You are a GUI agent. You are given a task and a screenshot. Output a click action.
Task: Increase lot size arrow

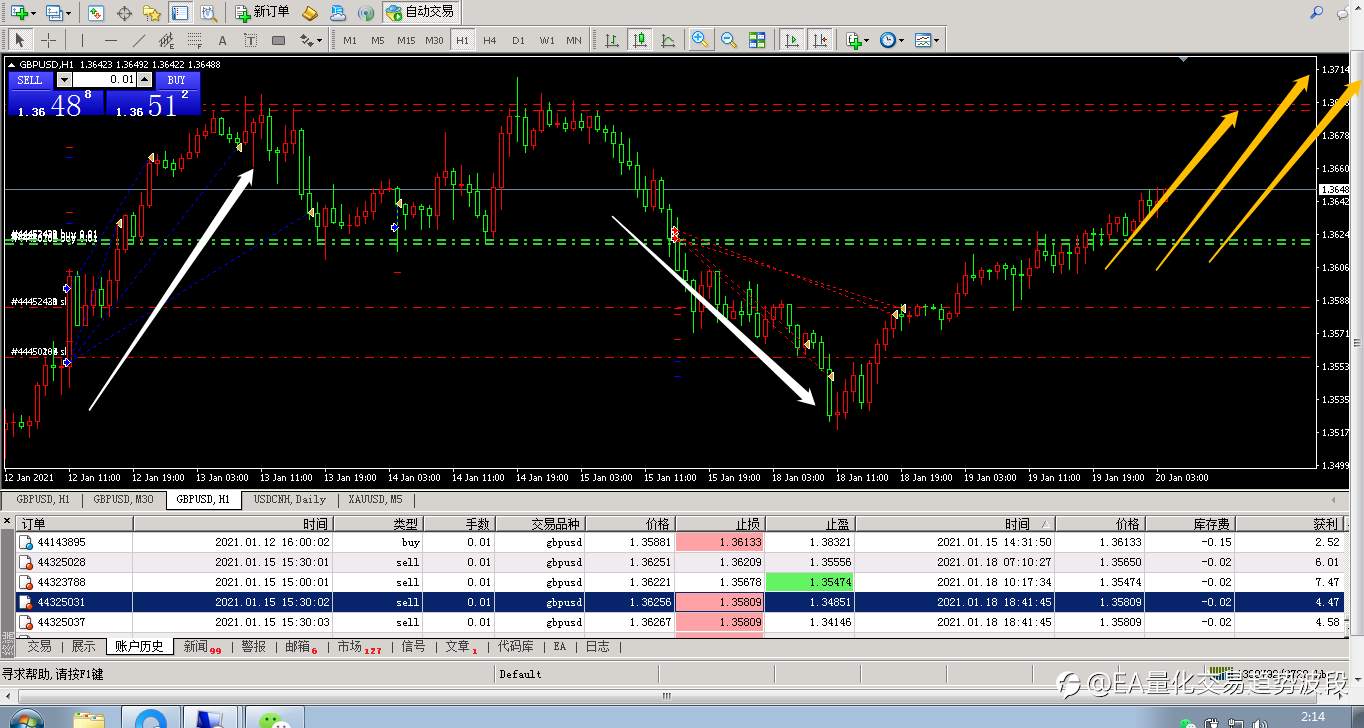pyautogui.click(x=144, y=80)
